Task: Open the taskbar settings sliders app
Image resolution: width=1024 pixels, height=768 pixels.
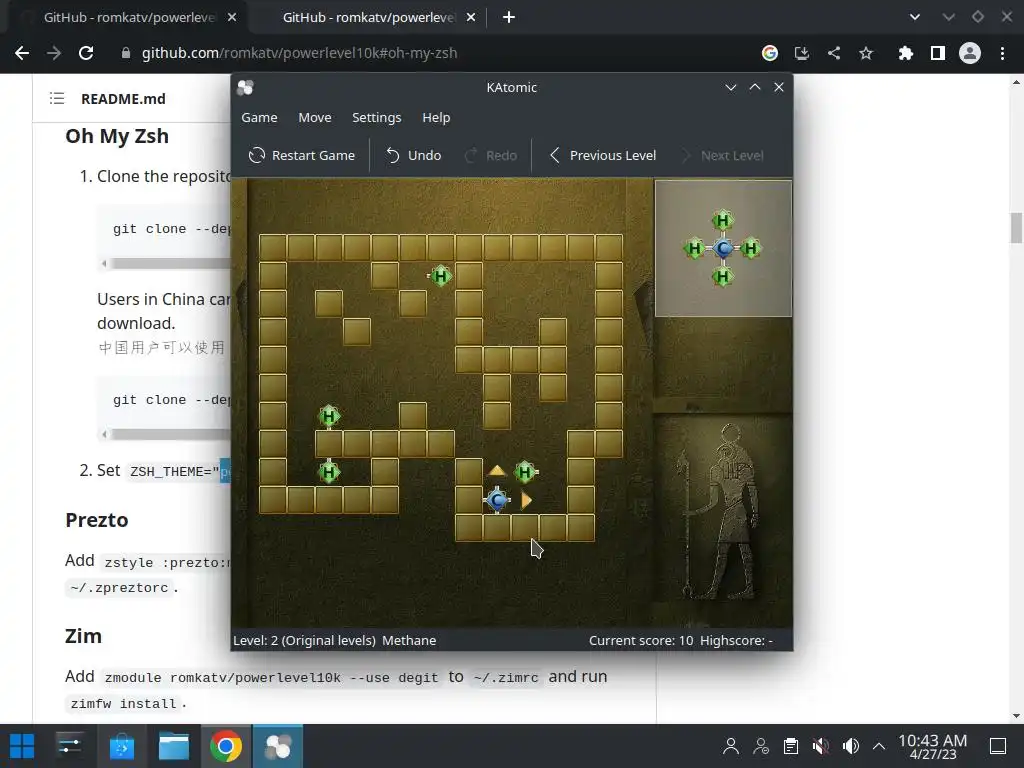Action: point(69,746)
